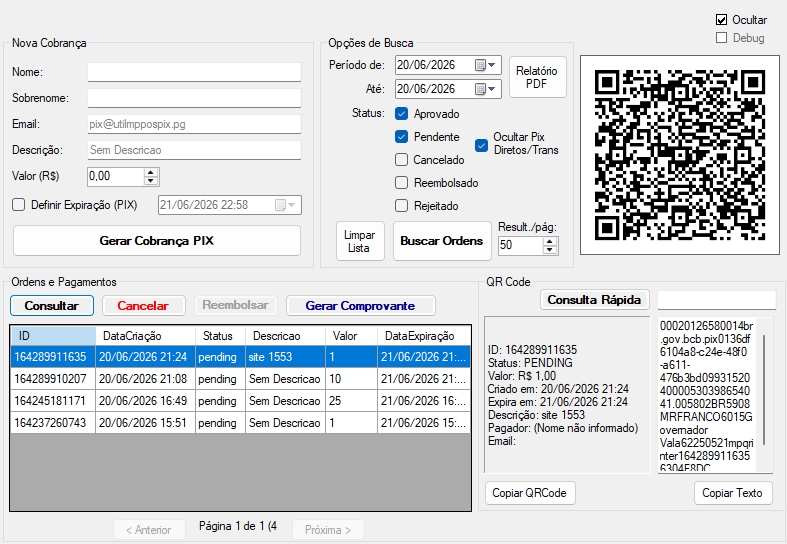The height and width of the screenshot is (544, 787).
Task: Click Limpar Lista button
Action: click(x=360, y=241)
